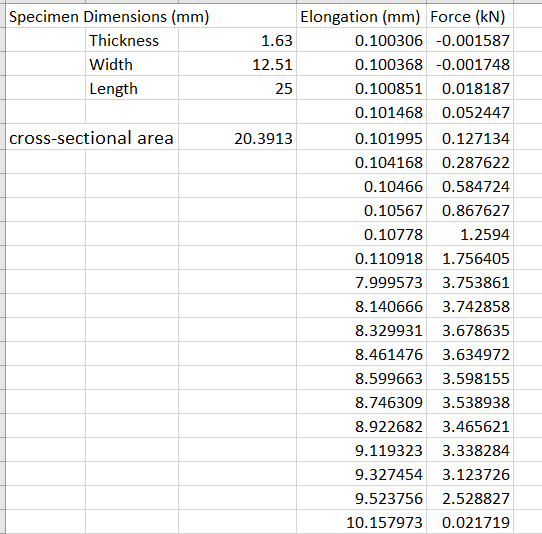Select force cell 2.528827
The height and width of the screenshot is (534, 542).
click(470, 498)
